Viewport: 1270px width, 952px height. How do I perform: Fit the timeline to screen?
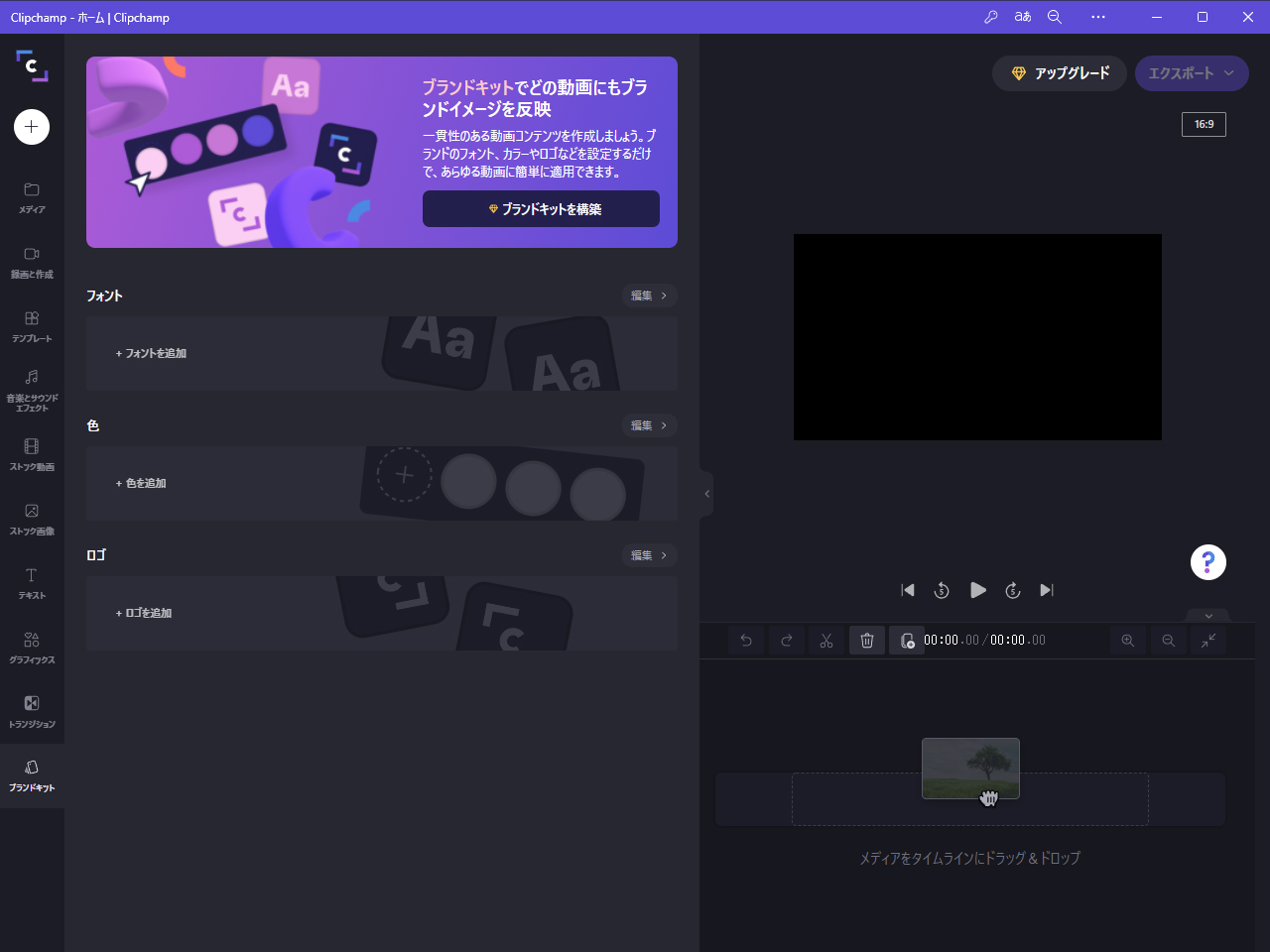coord(1208,641)
